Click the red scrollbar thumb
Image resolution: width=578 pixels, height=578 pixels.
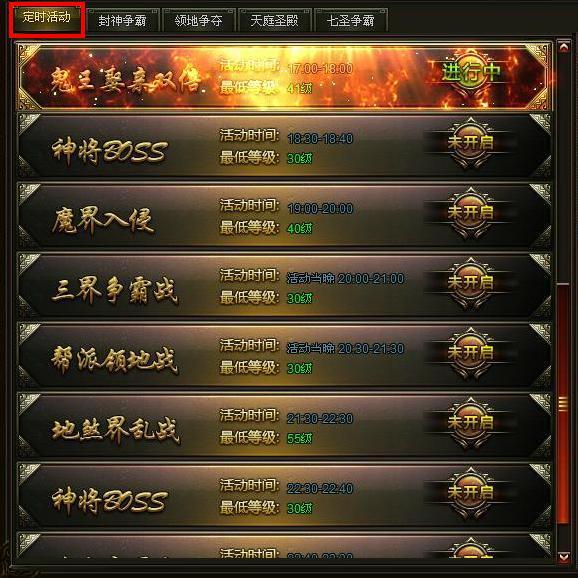(x=563, y=403)
